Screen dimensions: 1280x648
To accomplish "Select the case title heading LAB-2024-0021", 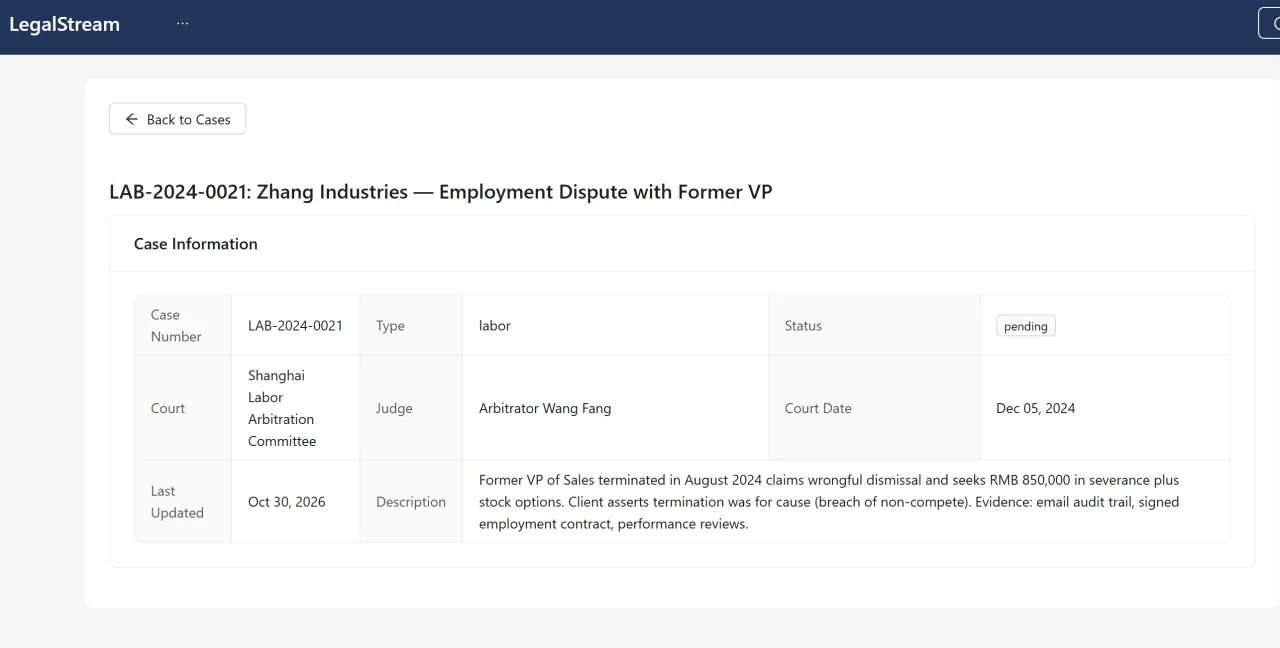I will coord(441,191).
